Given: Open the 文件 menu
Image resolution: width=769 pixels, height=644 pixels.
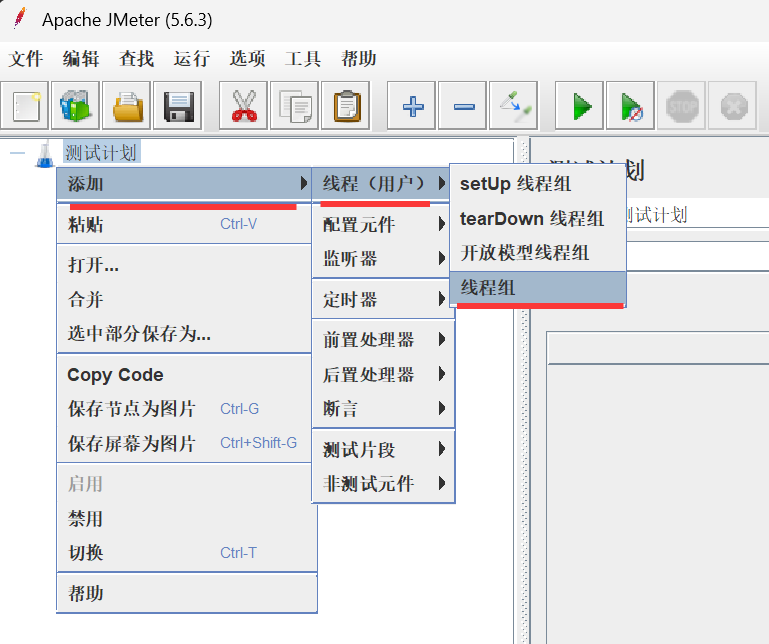Looking at the screenshot, I should [26, 59].
